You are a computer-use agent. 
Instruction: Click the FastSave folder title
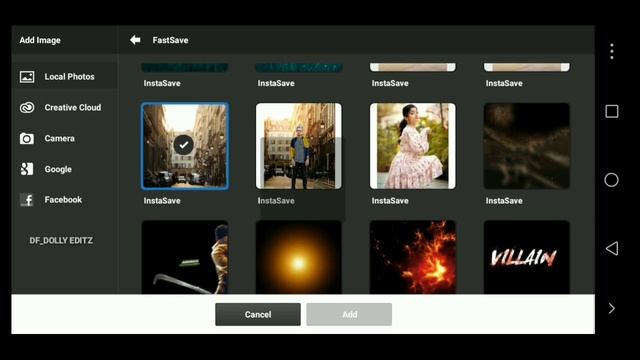pyautogui.click(x=170, y=40)
